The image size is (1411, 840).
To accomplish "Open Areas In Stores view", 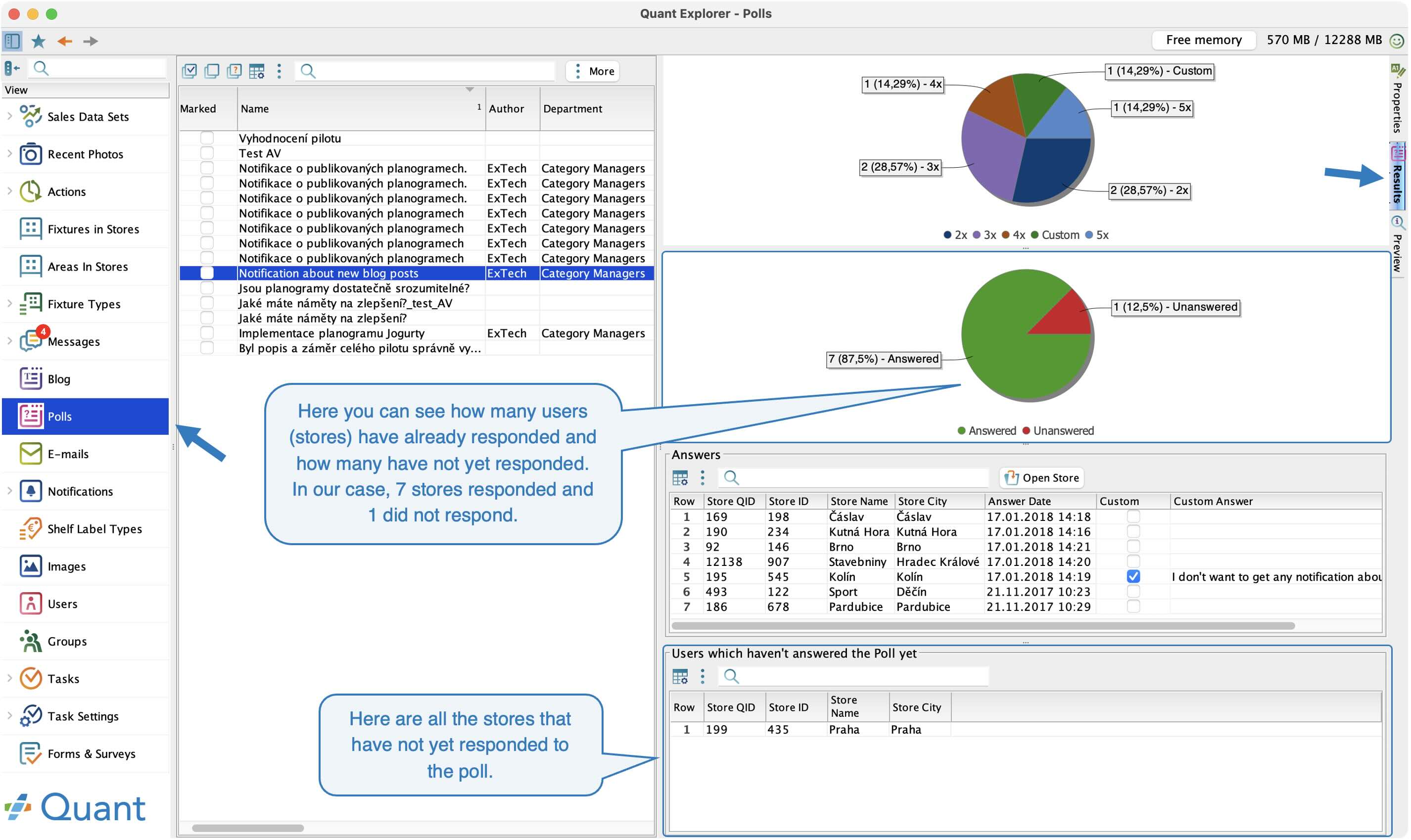I will click(x=86, y=266).
